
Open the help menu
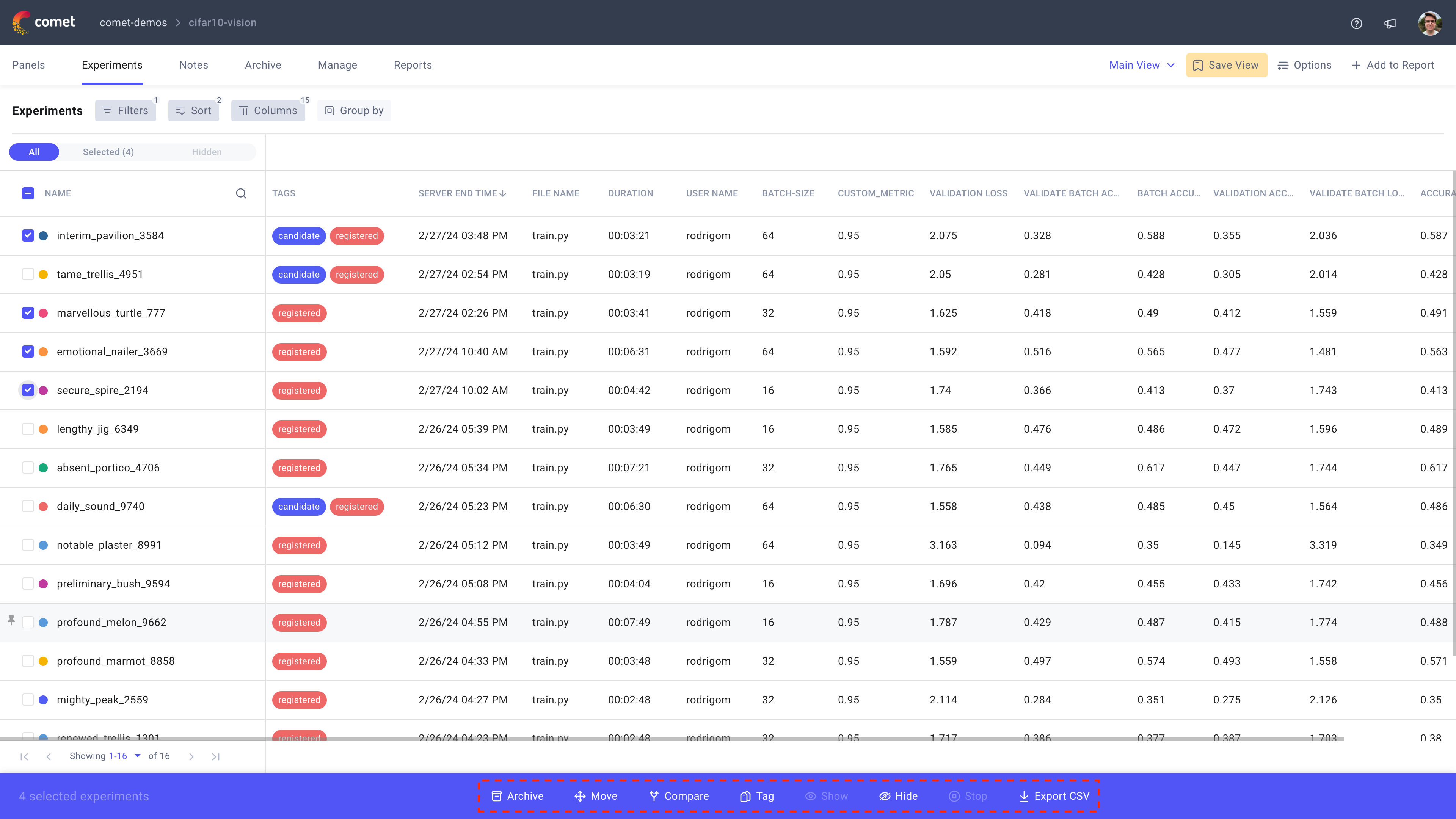[x=1357, y=23]
